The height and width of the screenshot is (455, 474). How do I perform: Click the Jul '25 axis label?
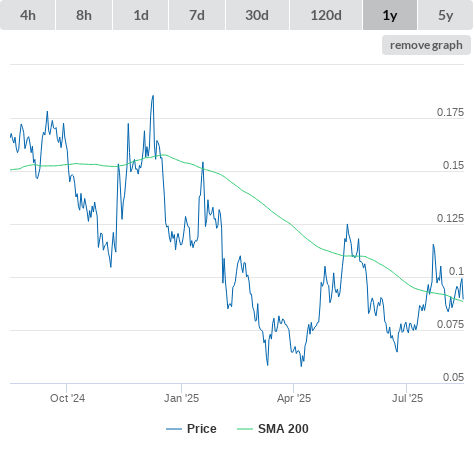click(407, 398)
